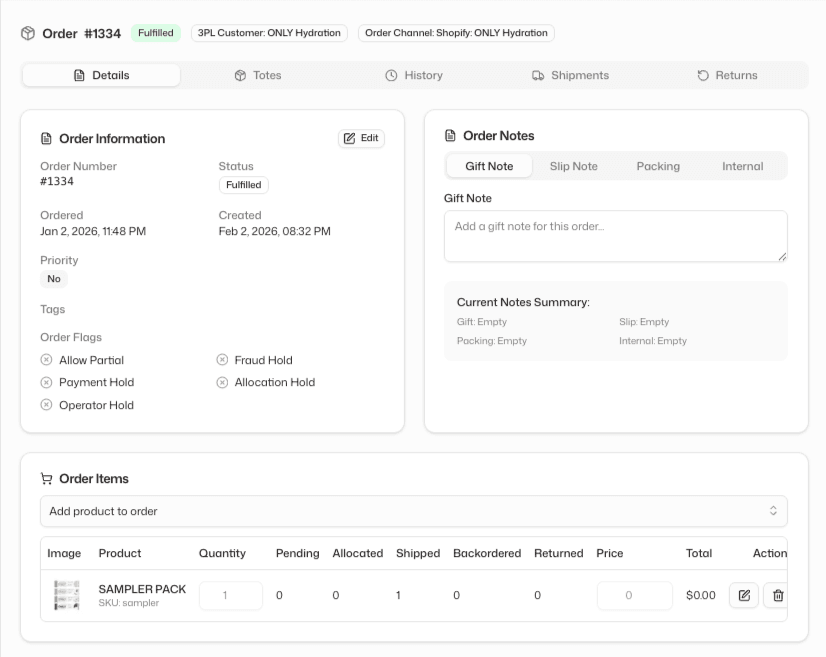Click the SKU: sampler text
826x657 pixels.
coord(129,603)
